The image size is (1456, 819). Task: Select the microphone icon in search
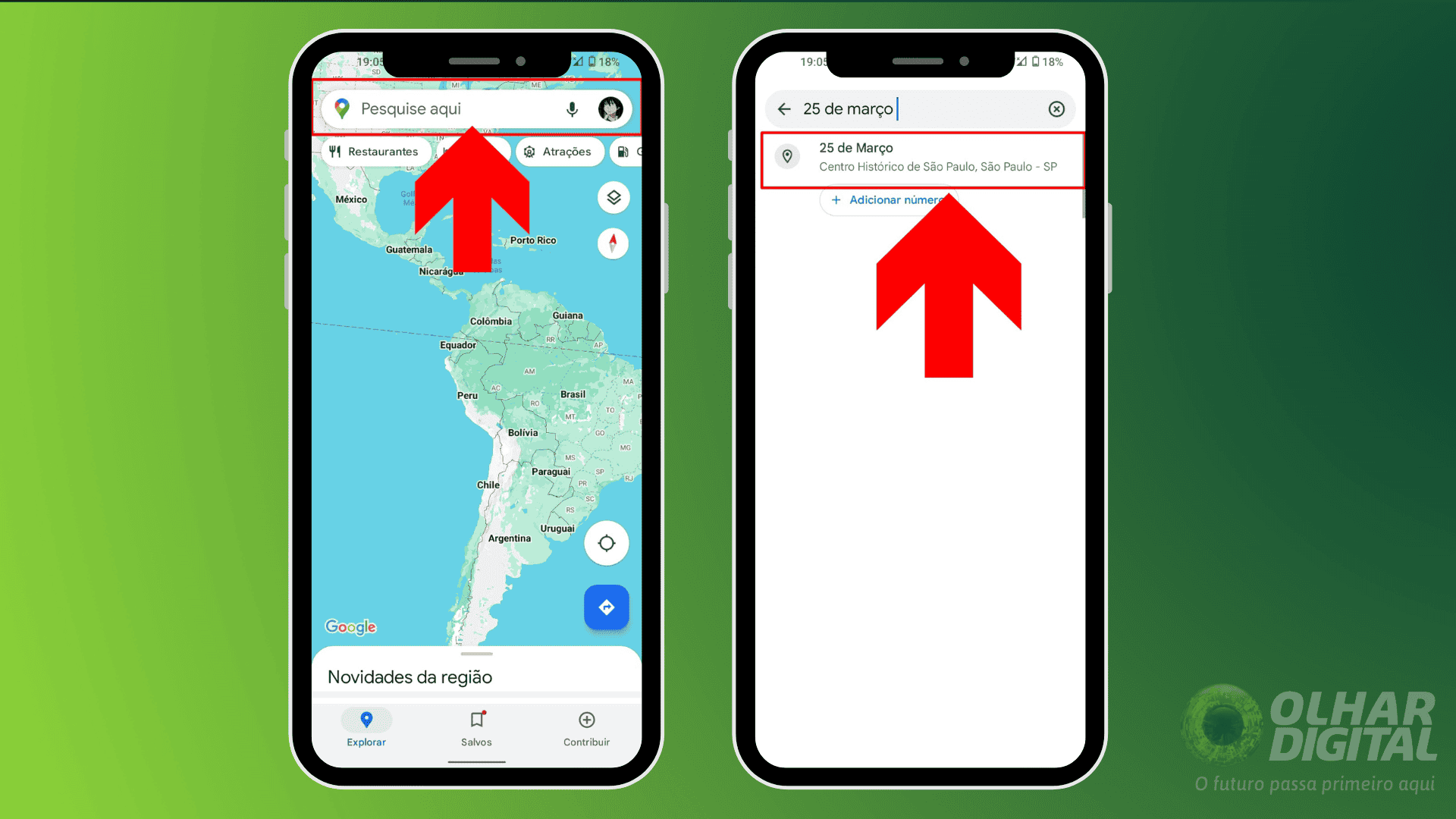571,108
